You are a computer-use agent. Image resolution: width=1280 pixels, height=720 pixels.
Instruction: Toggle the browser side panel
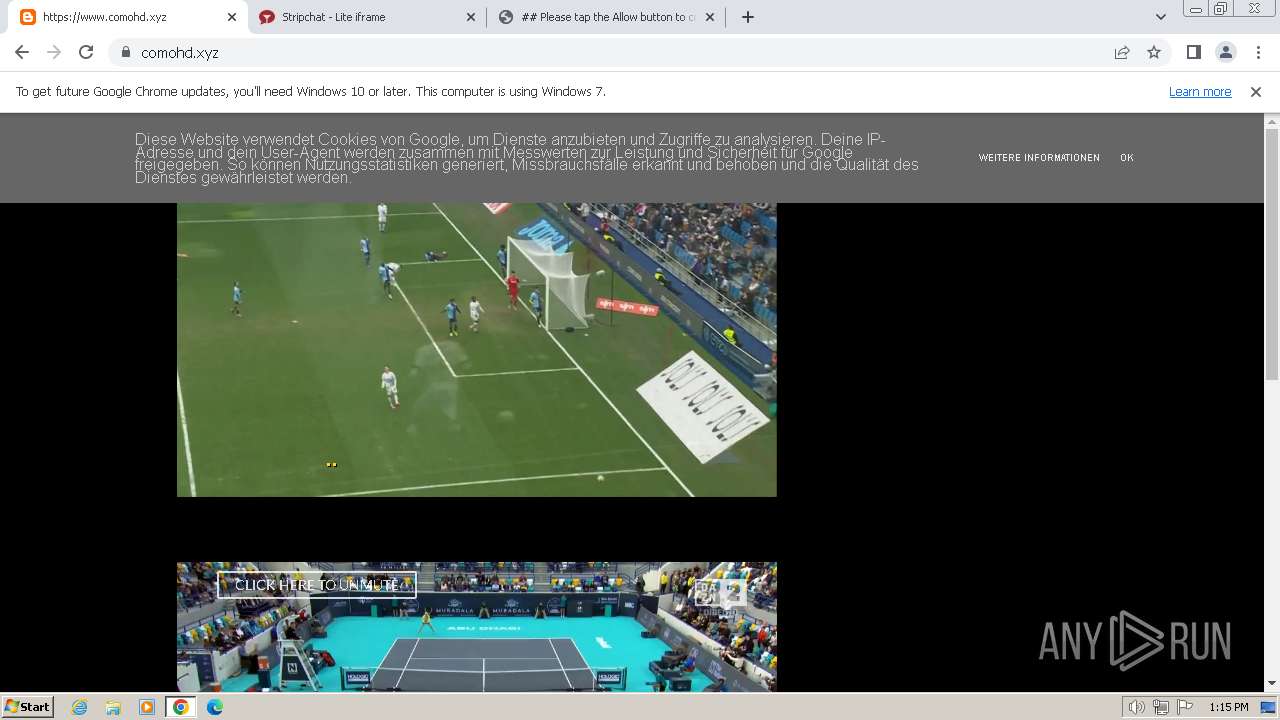1193,53
